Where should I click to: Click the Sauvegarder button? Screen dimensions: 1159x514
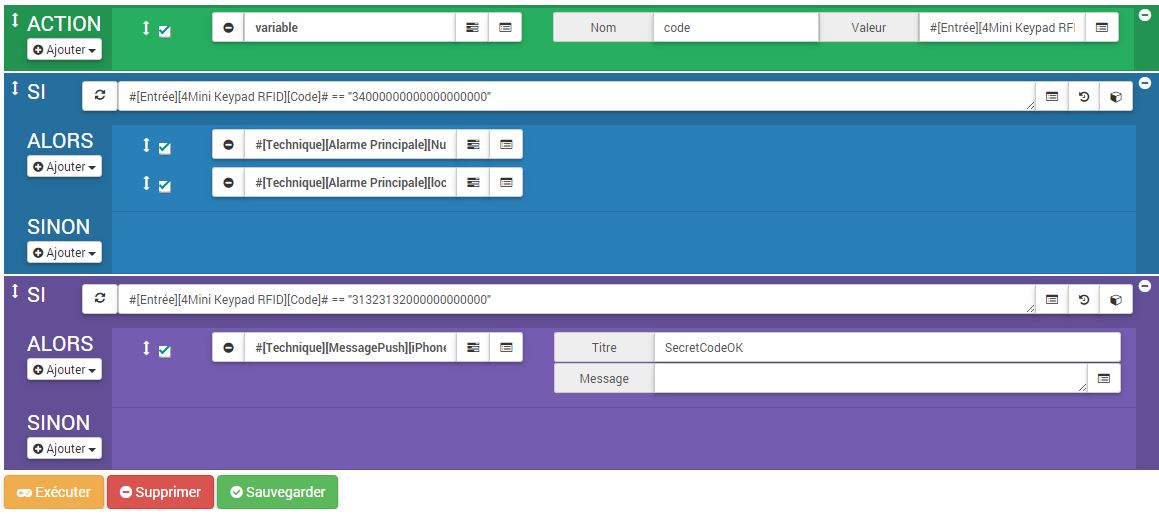pos(277,492)
